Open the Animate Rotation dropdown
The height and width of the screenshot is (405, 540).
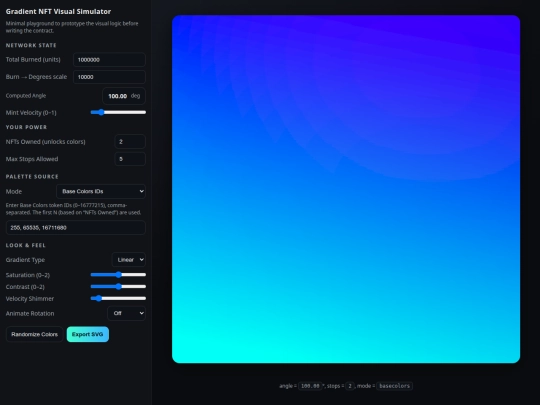pyautogui.click(x=126, y=313)
